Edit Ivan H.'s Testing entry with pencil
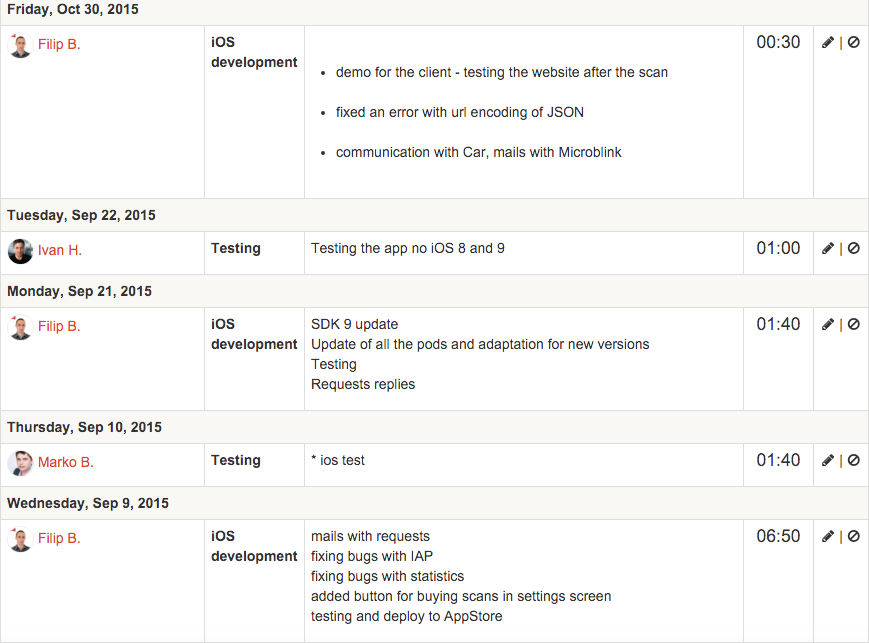 pos(828,249)
